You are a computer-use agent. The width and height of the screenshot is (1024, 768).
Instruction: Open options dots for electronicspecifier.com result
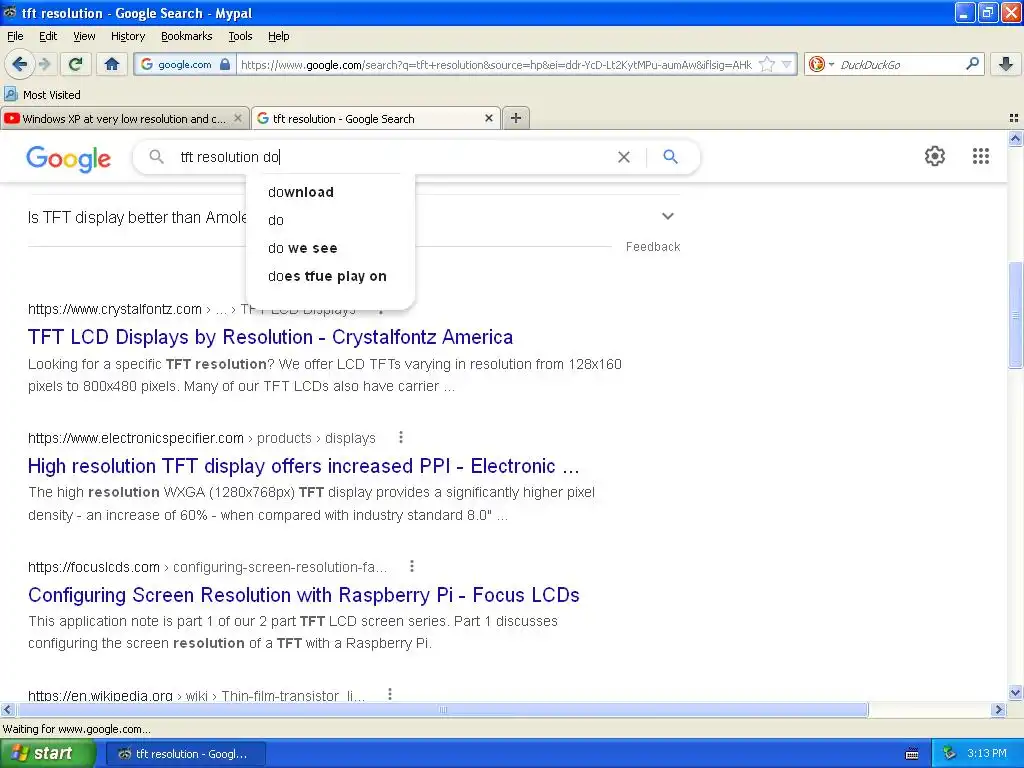[x=401, y=438]
